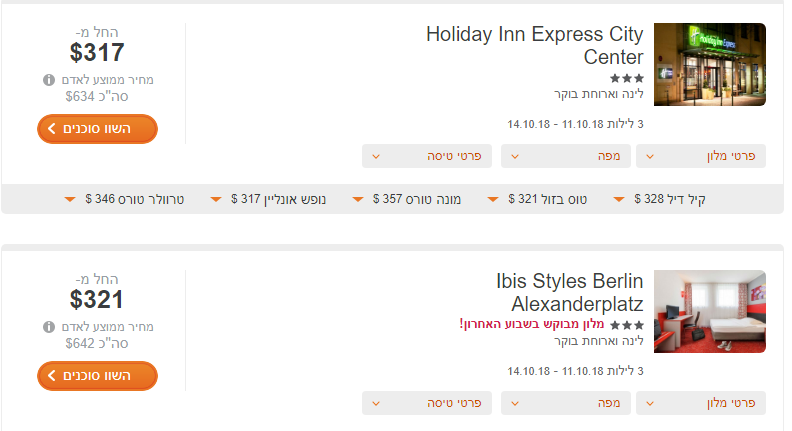The image size is (792, 431).
Task: Click three-star rating of Ibis Styles Berlin
Action: coord(627,325)
